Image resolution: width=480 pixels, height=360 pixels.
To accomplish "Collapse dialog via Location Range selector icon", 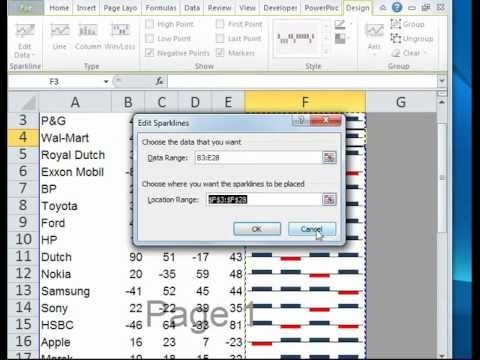I will click(x=329, y=199).
